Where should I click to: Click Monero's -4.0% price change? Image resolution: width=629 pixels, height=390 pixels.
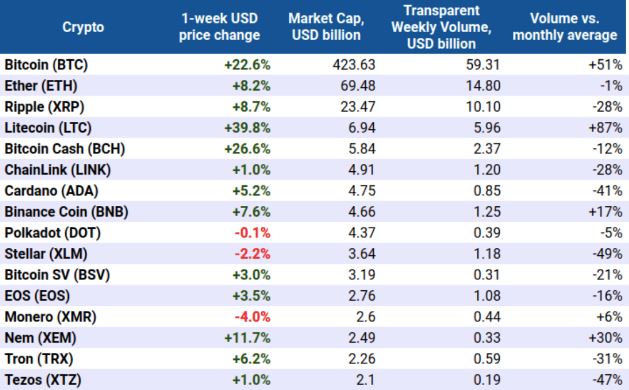tap(253, 317)
